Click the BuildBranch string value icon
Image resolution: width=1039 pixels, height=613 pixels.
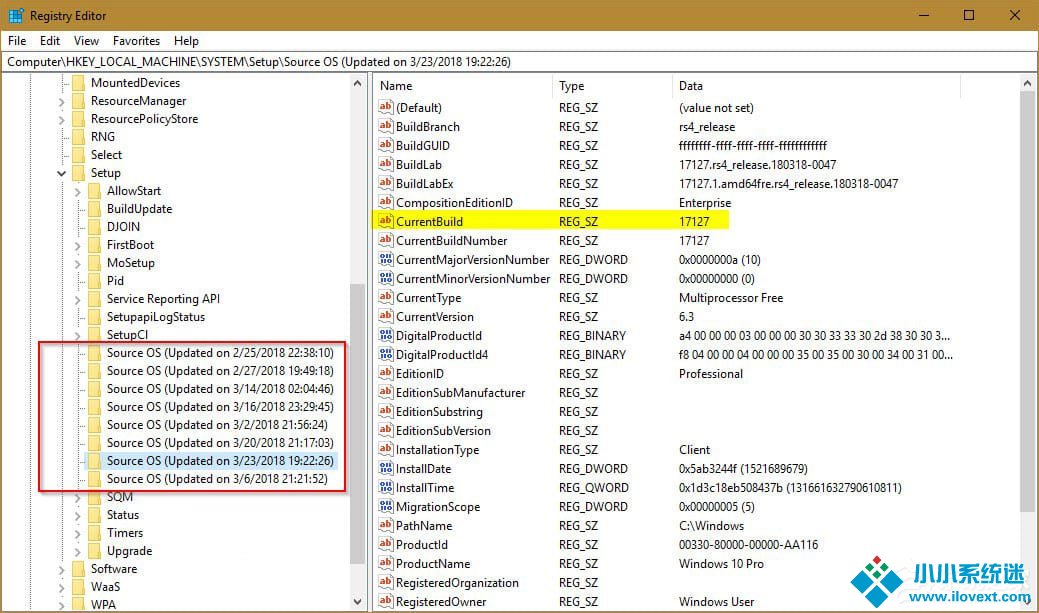click(x=386, y=126)
